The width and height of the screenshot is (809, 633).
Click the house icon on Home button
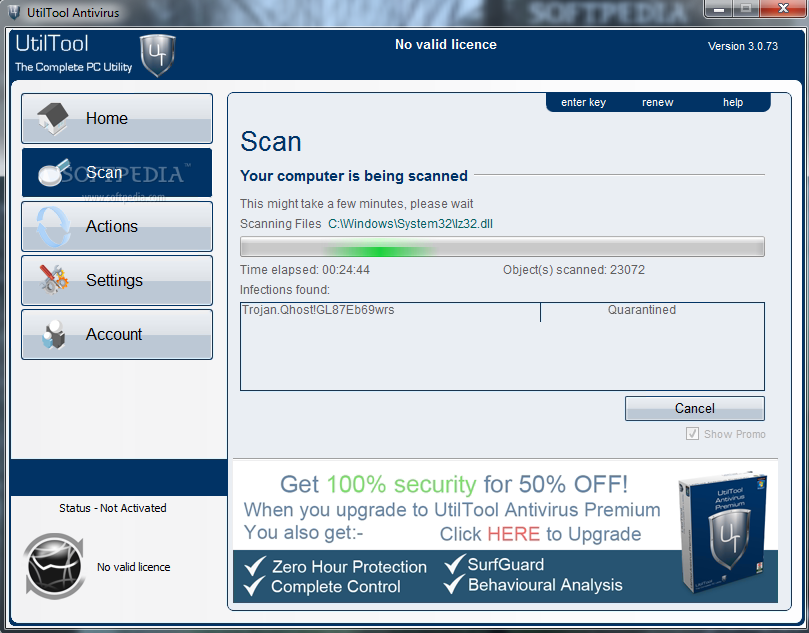(53, 118)
